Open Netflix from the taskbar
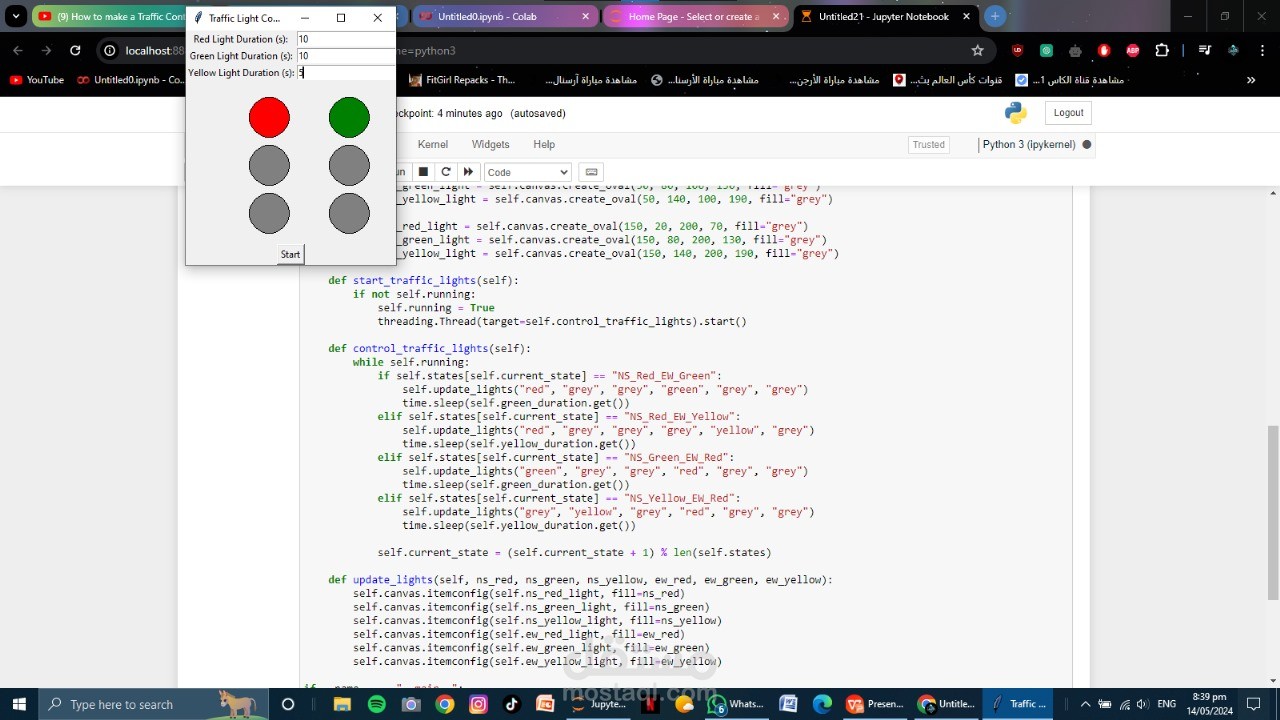Screen dimensions: 1280x720 click(x=650, y=704)
